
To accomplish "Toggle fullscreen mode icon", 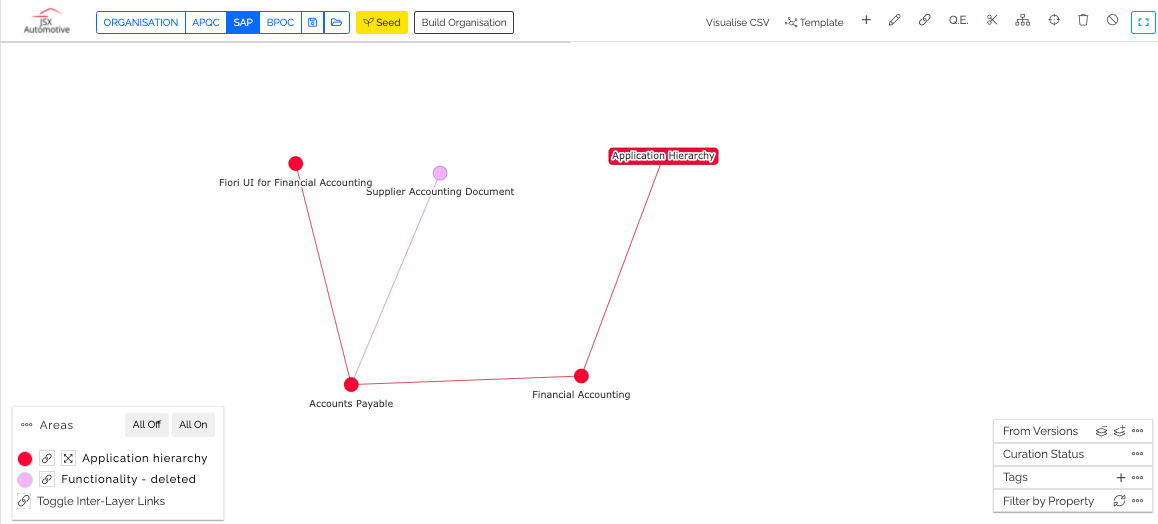I will 1142,22.
